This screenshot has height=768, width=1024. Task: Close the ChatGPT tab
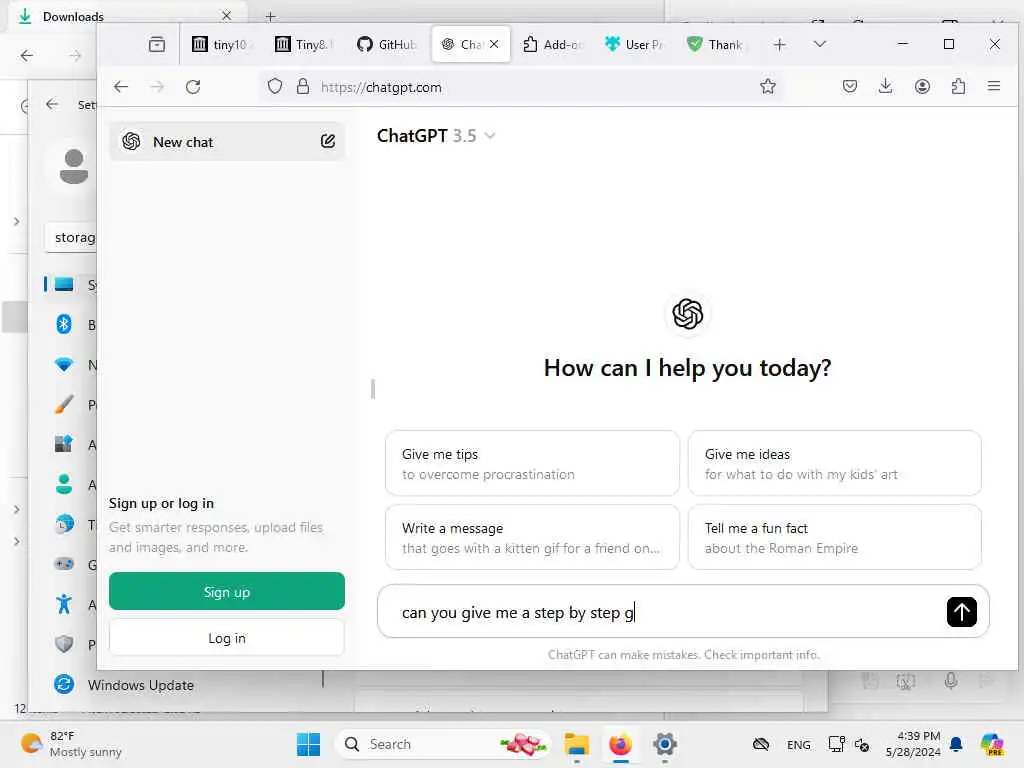(494, 44)
